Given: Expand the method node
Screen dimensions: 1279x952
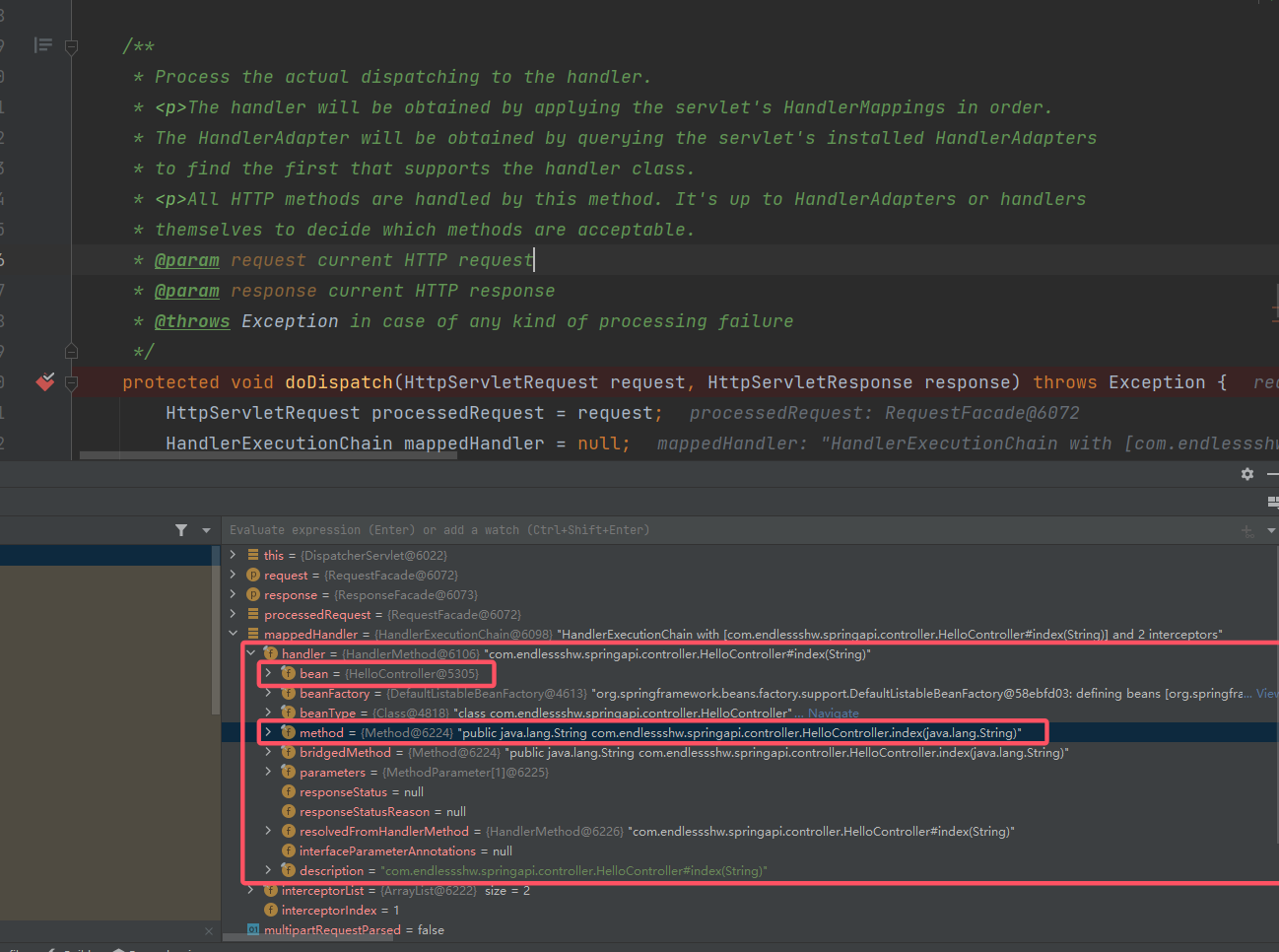Looking at the screenshot, I should (268, 732).
